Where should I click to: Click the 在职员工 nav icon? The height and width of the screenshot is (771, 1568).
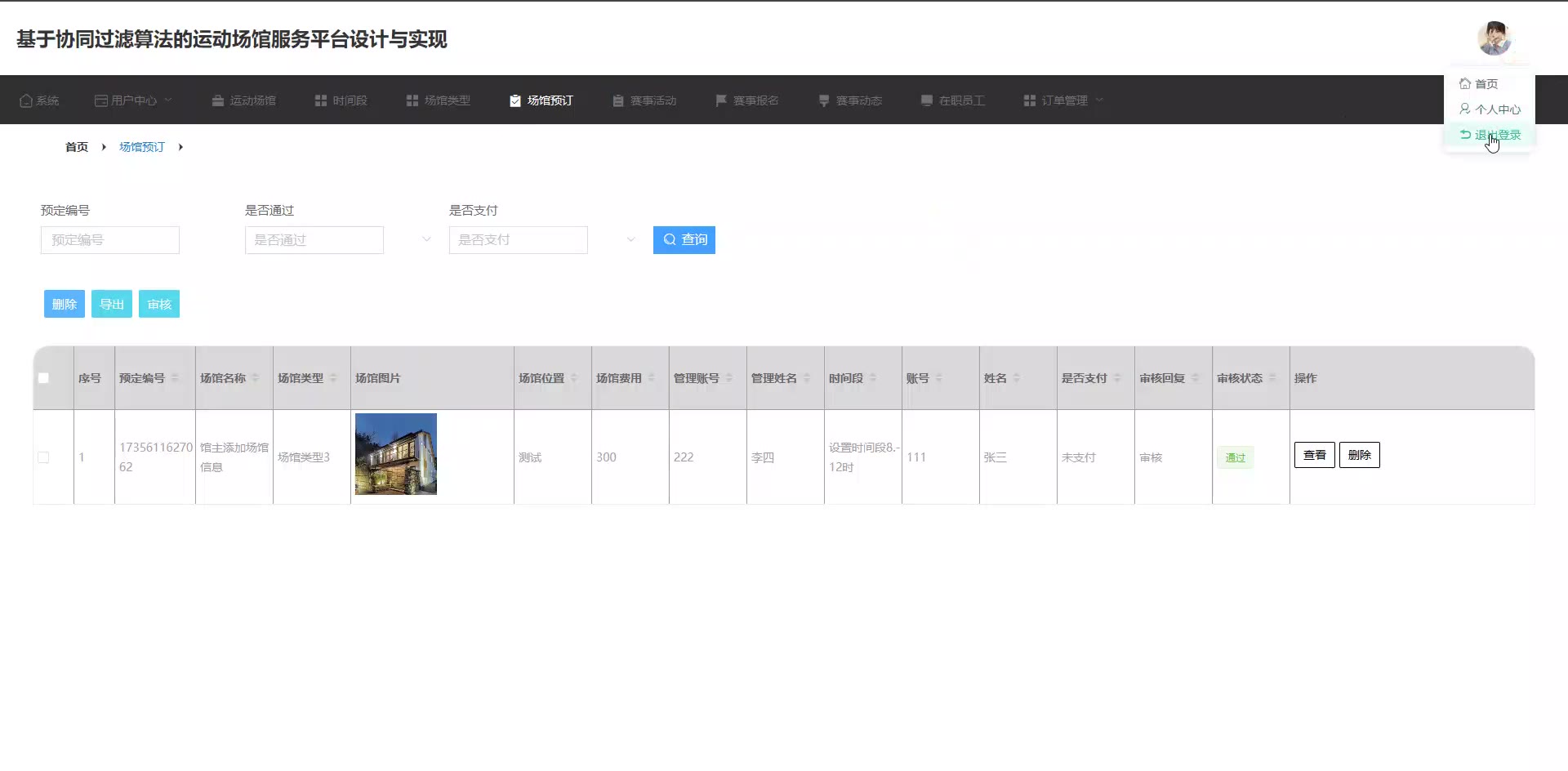tap(927, 100)
